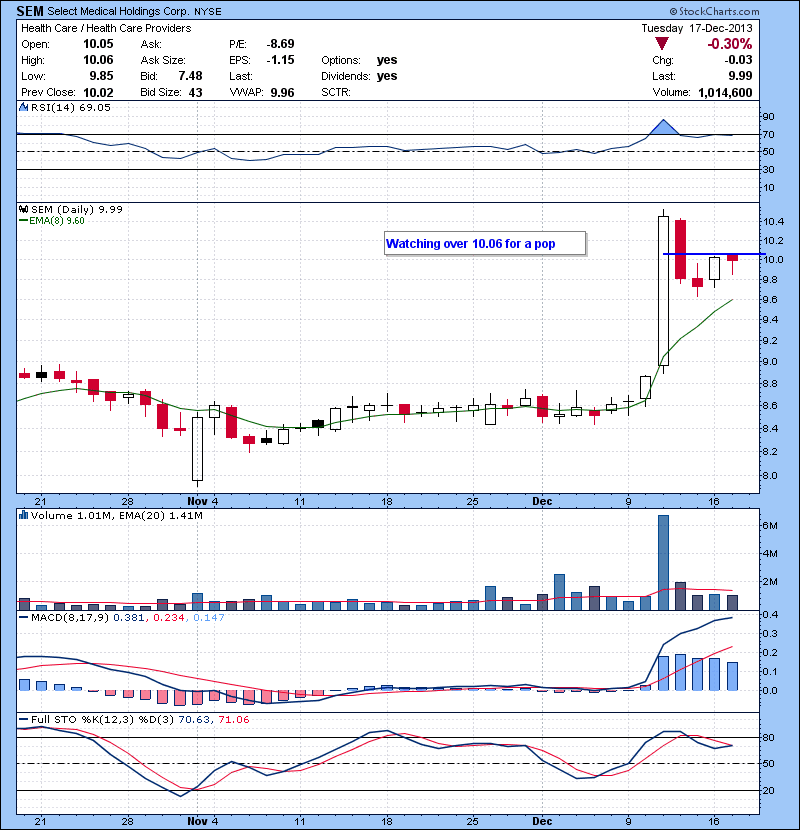Click the MACD signal value 0.234
This screenshot has height=830, width=800.
169,618
